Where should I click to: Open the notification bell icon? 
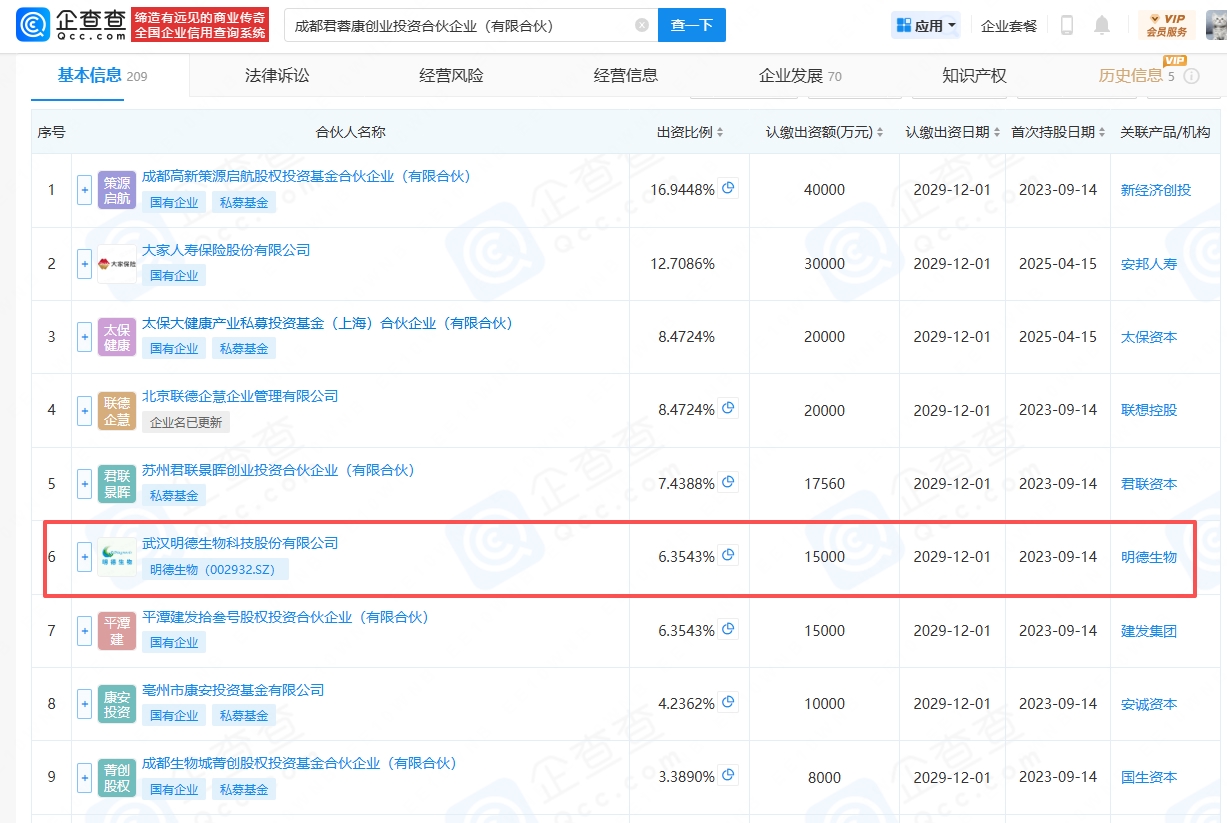(1102, 26)
